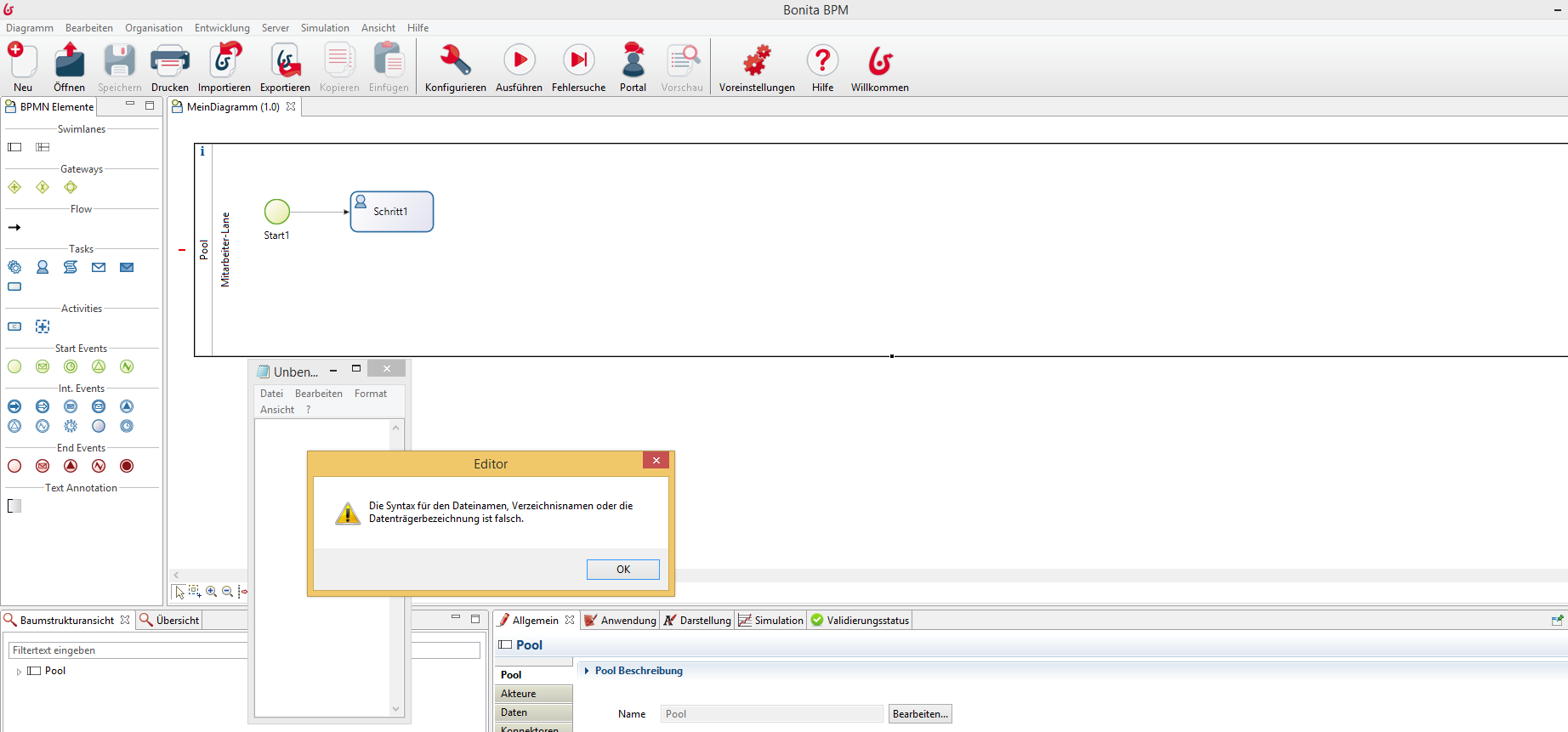
Task: Close the Editor warning dialog
Action: (x=656, y=461)
